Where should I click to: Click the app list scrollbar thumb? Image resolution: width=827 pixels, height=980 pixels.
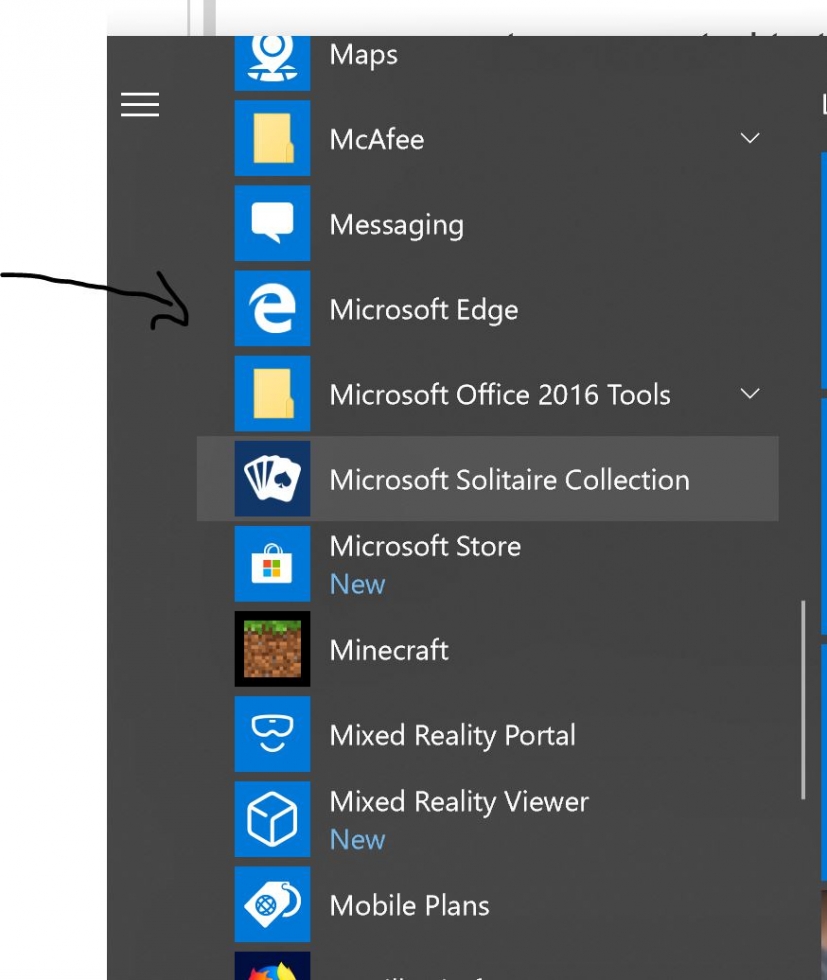(x=803, y=700)
